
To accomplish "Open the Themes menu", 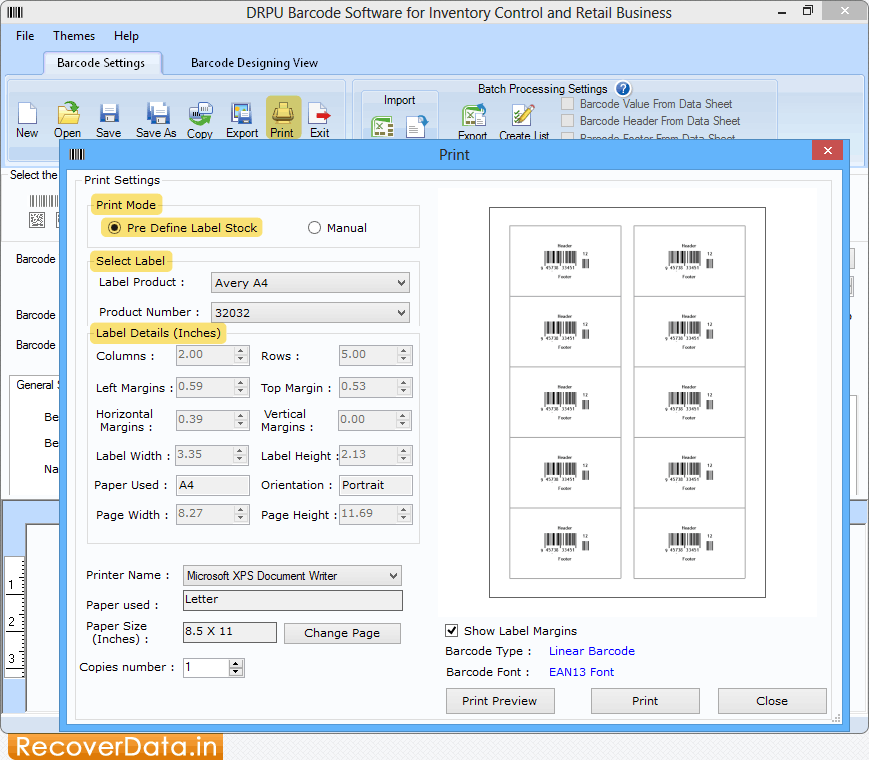I will pyautogui.click(x=73, y=35).
